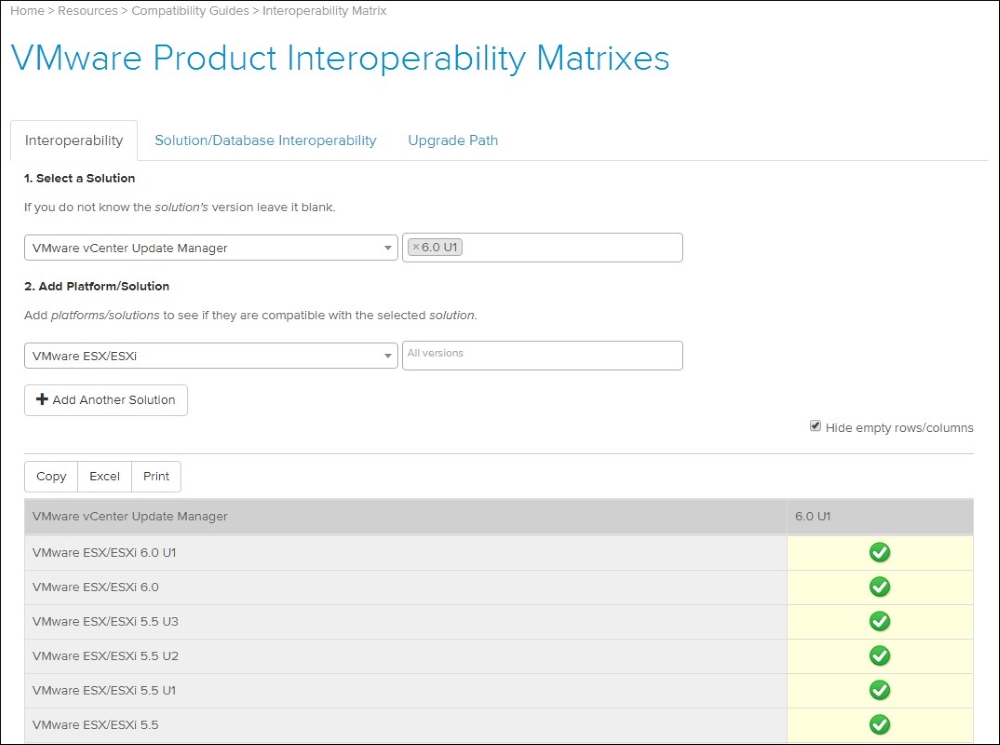This screenshot has height=745, width=1000.
Task: Open Solution/Database Interoperability tab
Action: [x=265, y=140]
